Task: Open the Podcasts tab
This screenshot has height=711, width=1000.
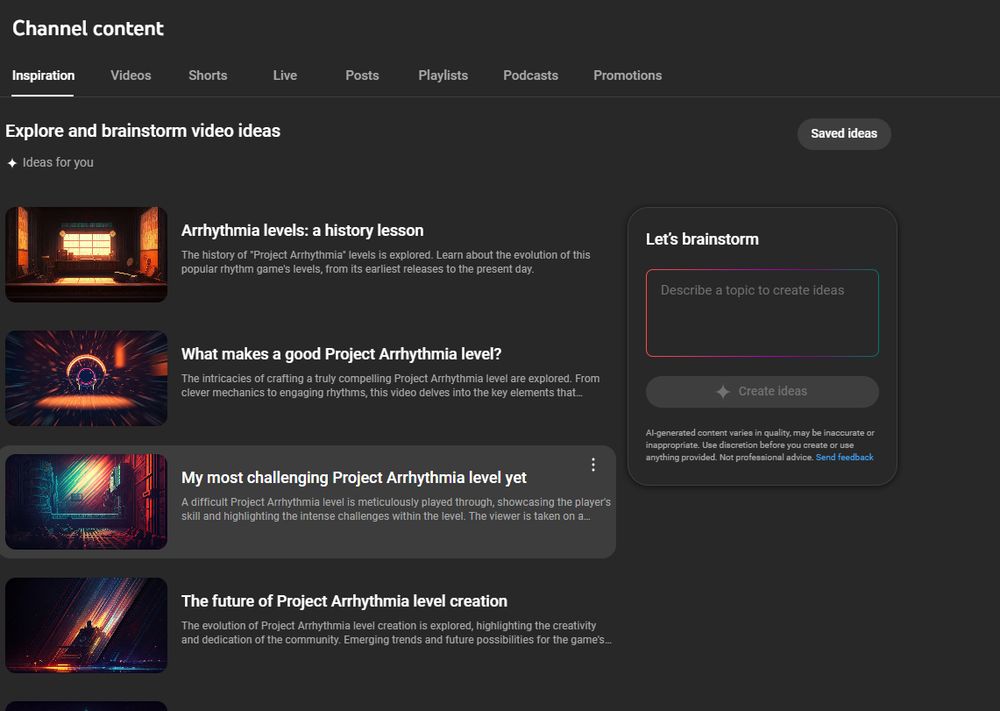Action: pyautogui.click(x=531, y=75)
